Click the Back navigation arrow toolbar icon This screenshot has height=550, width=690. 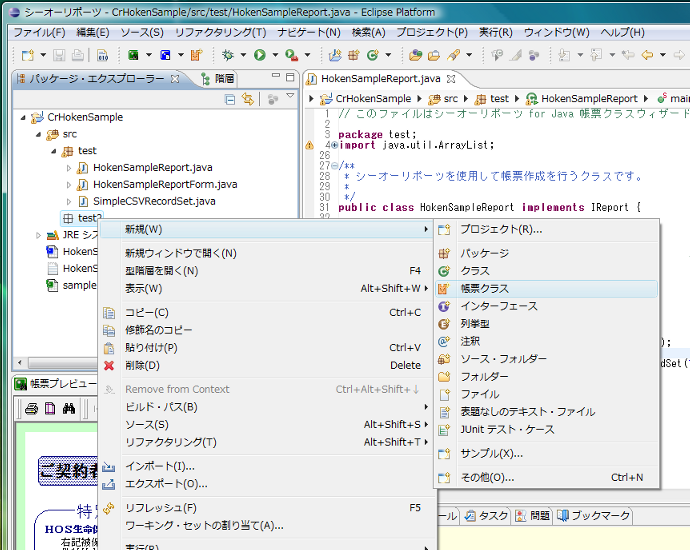tap(647, 55)
